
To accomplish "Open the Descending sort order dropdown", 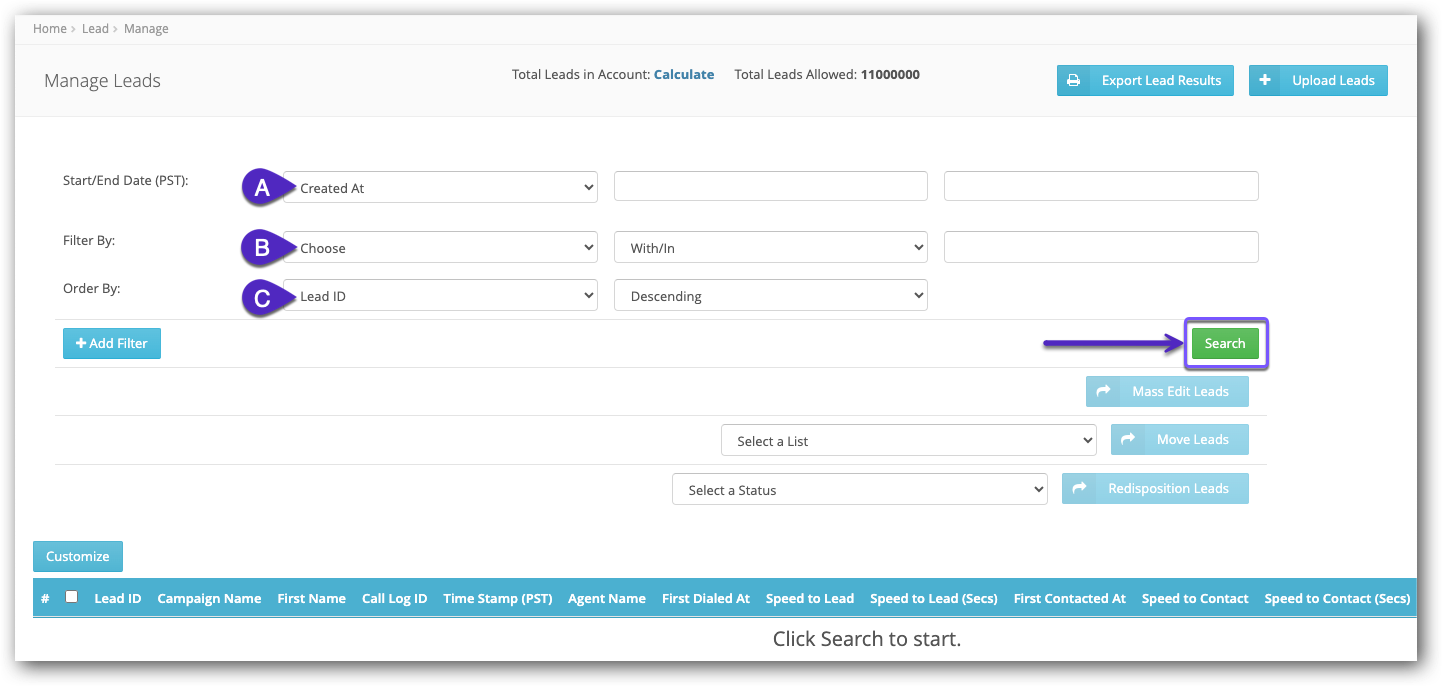I will [770, 295].
